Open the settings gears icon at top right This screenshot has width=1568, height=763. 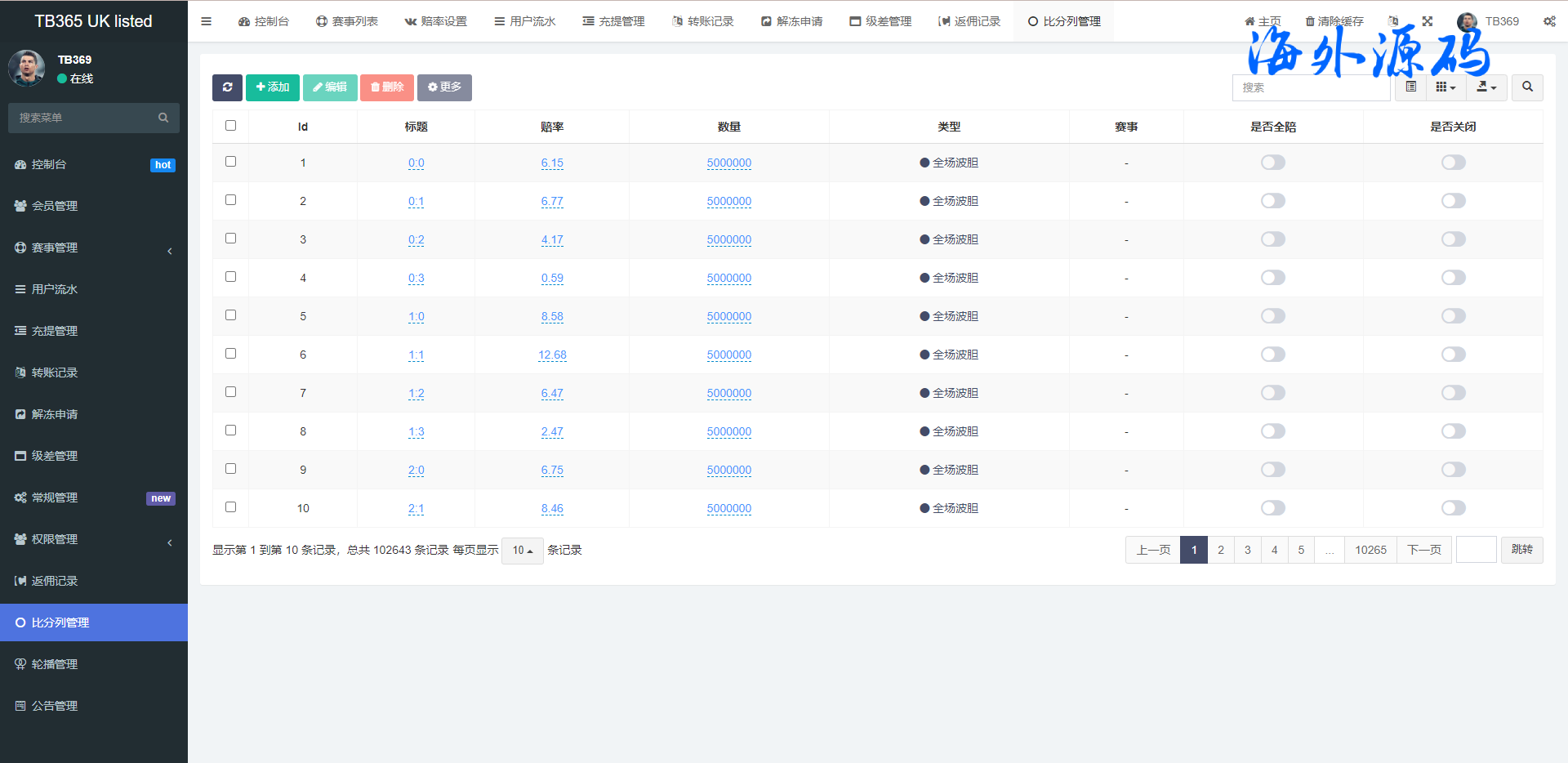coord(1548,21)
